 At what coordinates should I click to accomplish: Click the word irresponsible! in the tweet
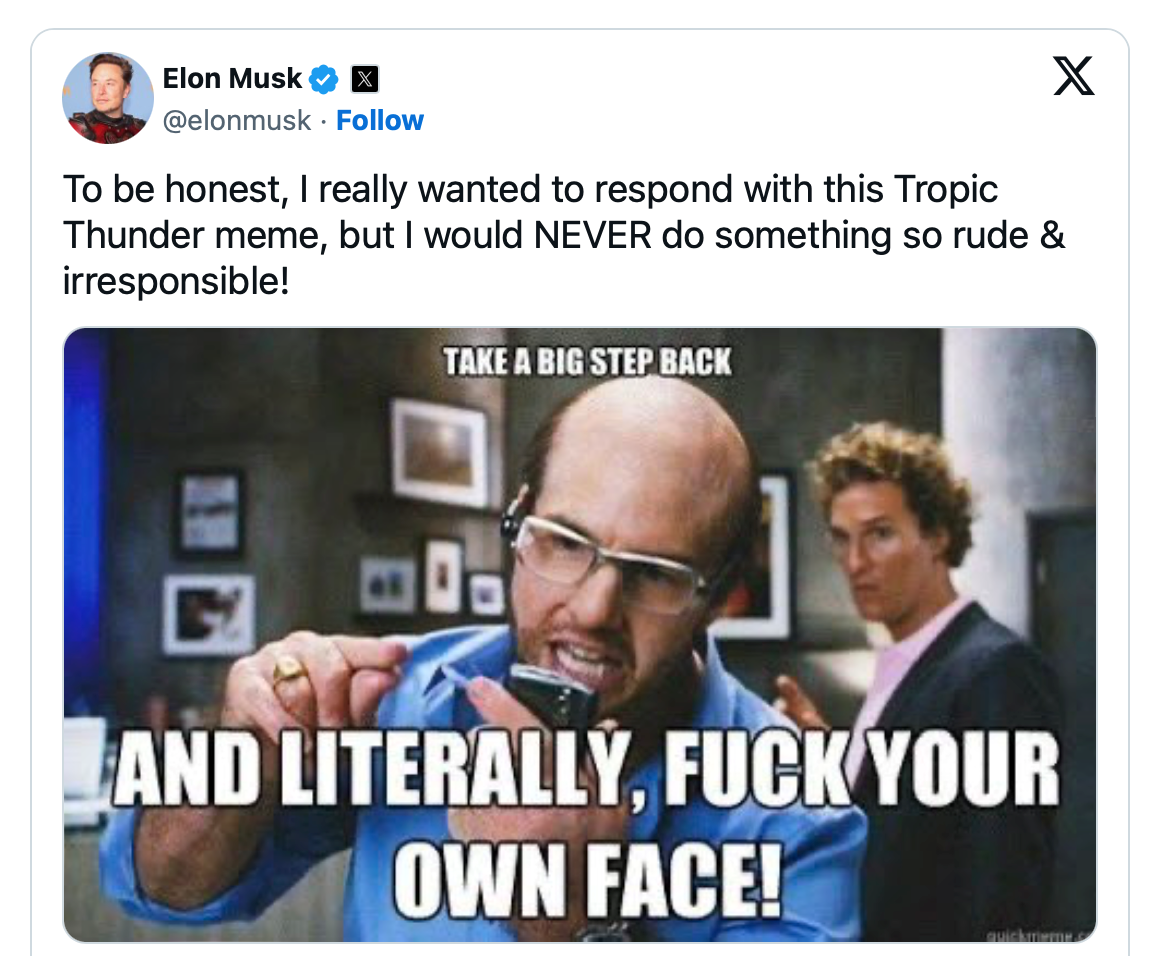click(176, 282)
